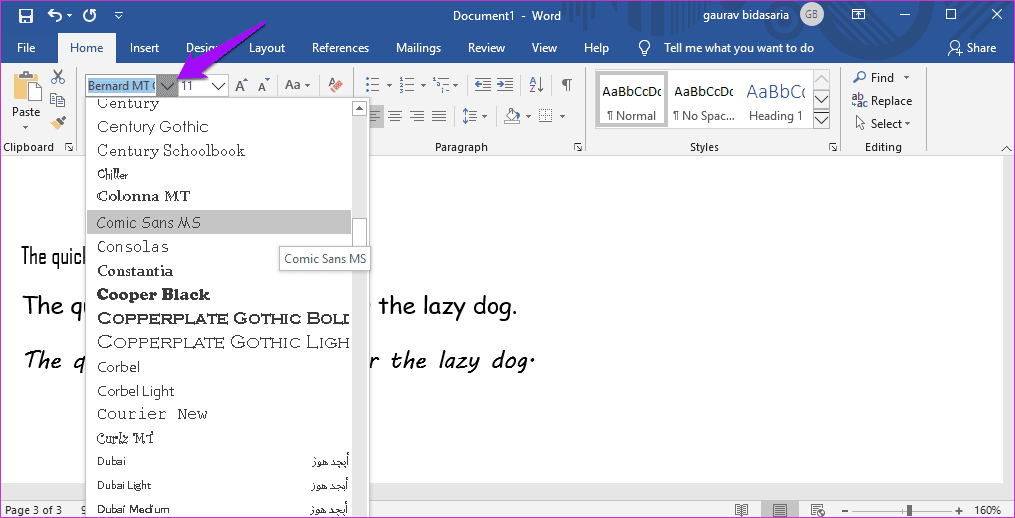Copy selection using the Copy icon

[x=58, y=100]
